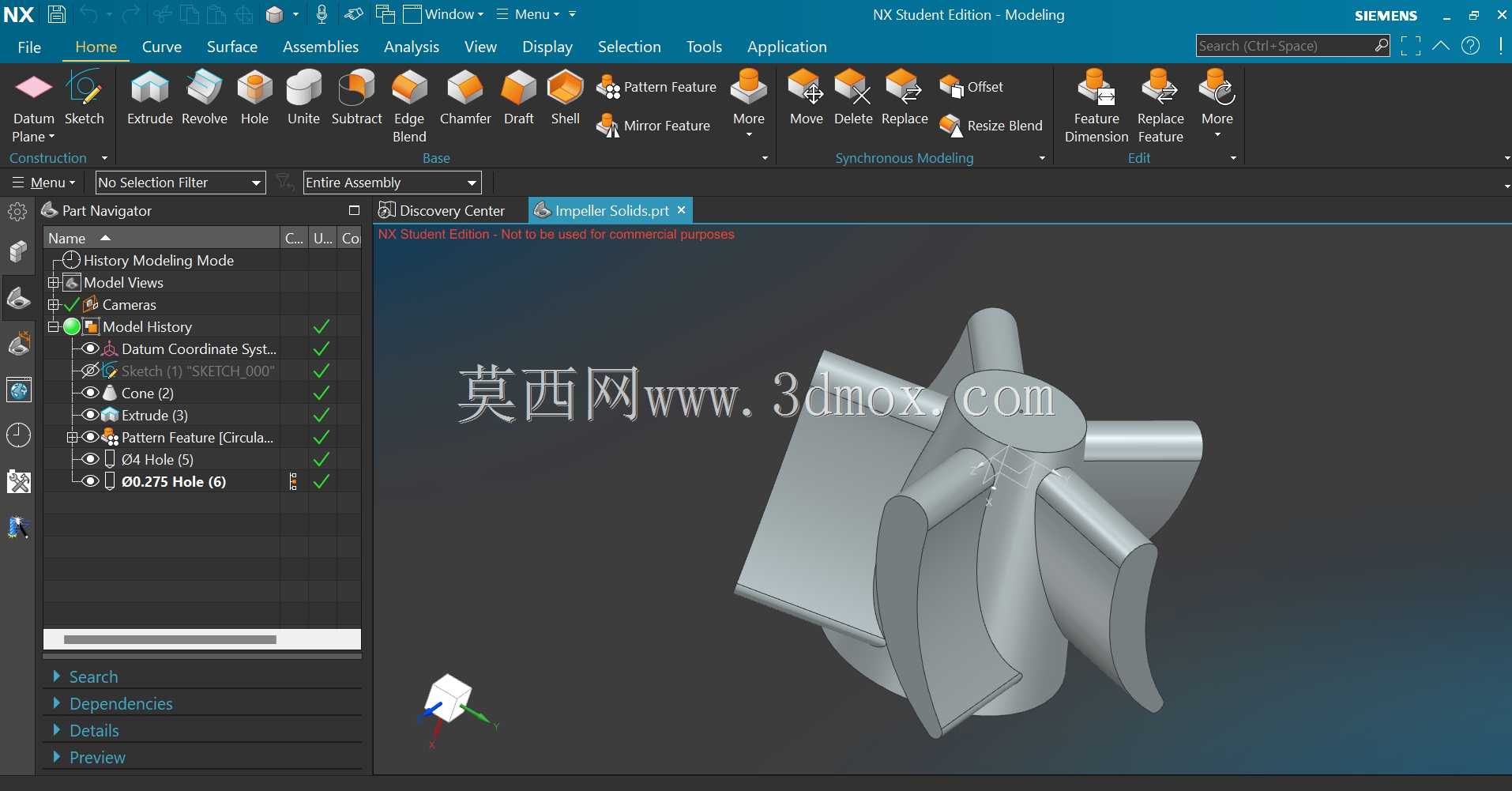Click the Mirror Feature button
The width and height of the screenshot is (1512, 791).
[653, 126]
